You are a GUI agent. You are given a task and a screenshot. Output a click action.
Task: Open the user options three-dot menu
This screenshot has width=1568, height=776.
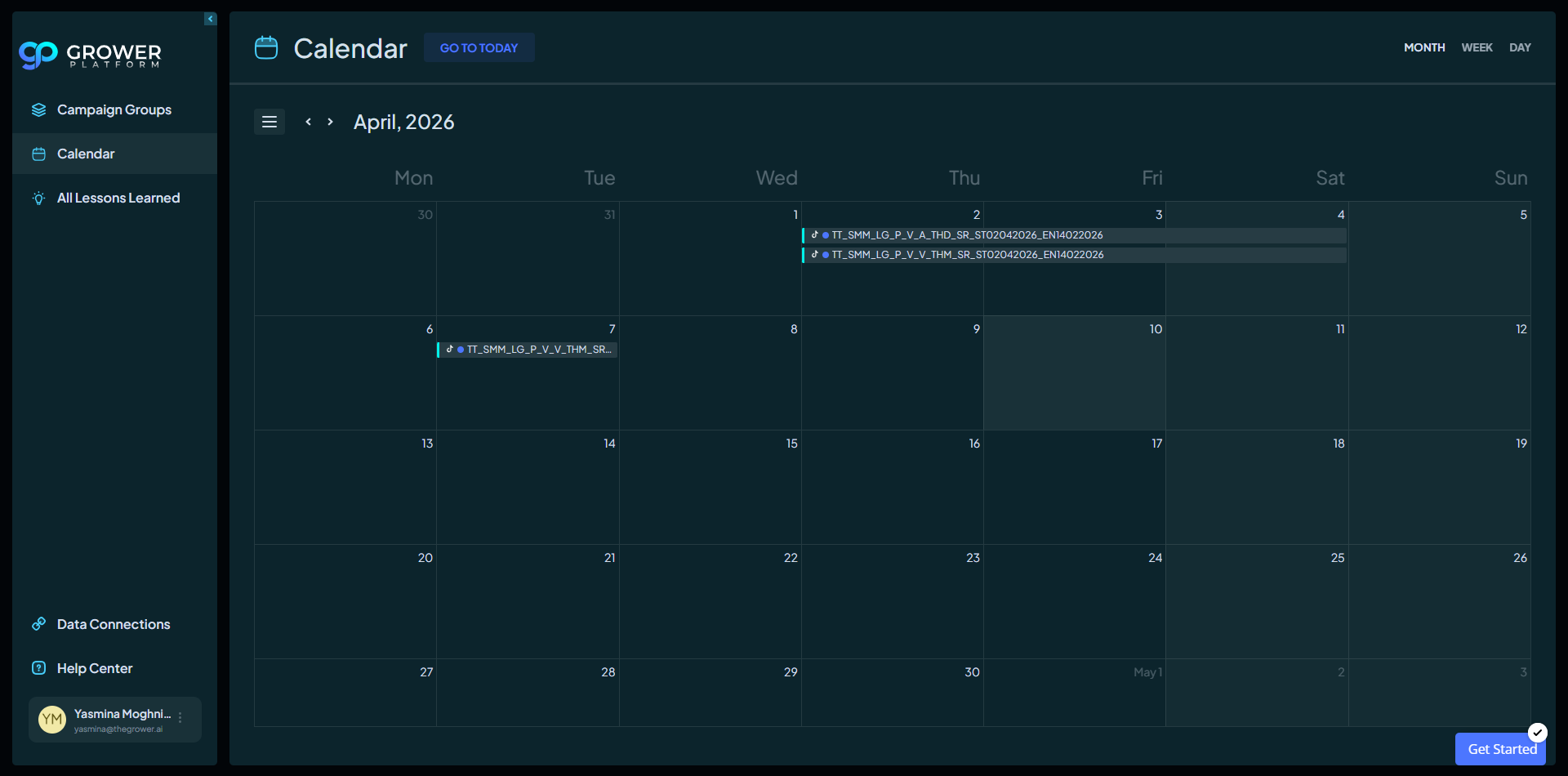point(180,718)
